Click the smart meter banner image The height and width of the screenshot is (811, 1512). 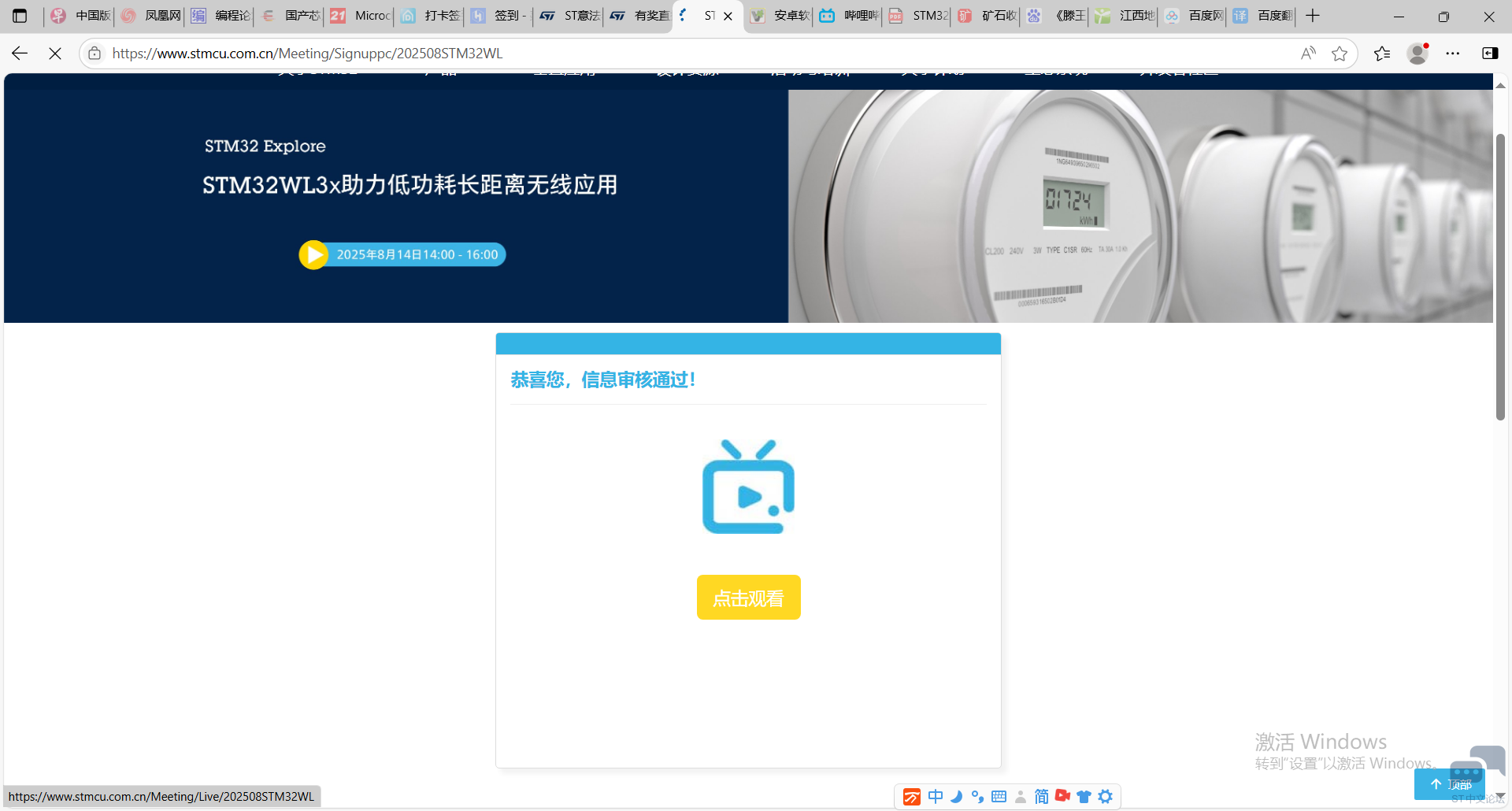pyautogui.click(x=1140, y=206)
